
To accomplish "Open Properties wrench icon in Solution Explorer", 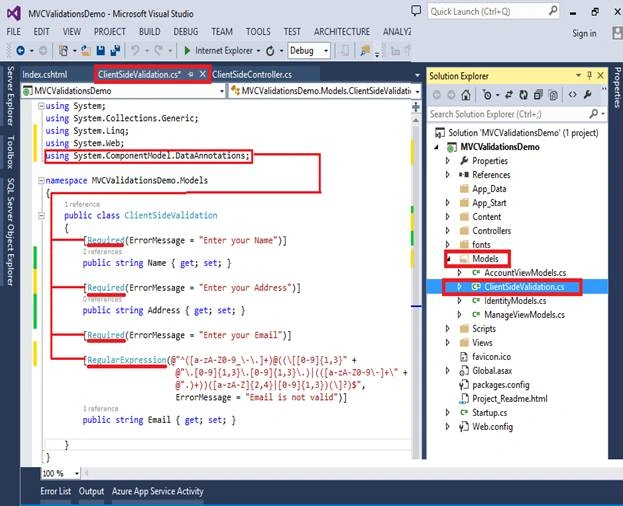I will click(588, 95).
